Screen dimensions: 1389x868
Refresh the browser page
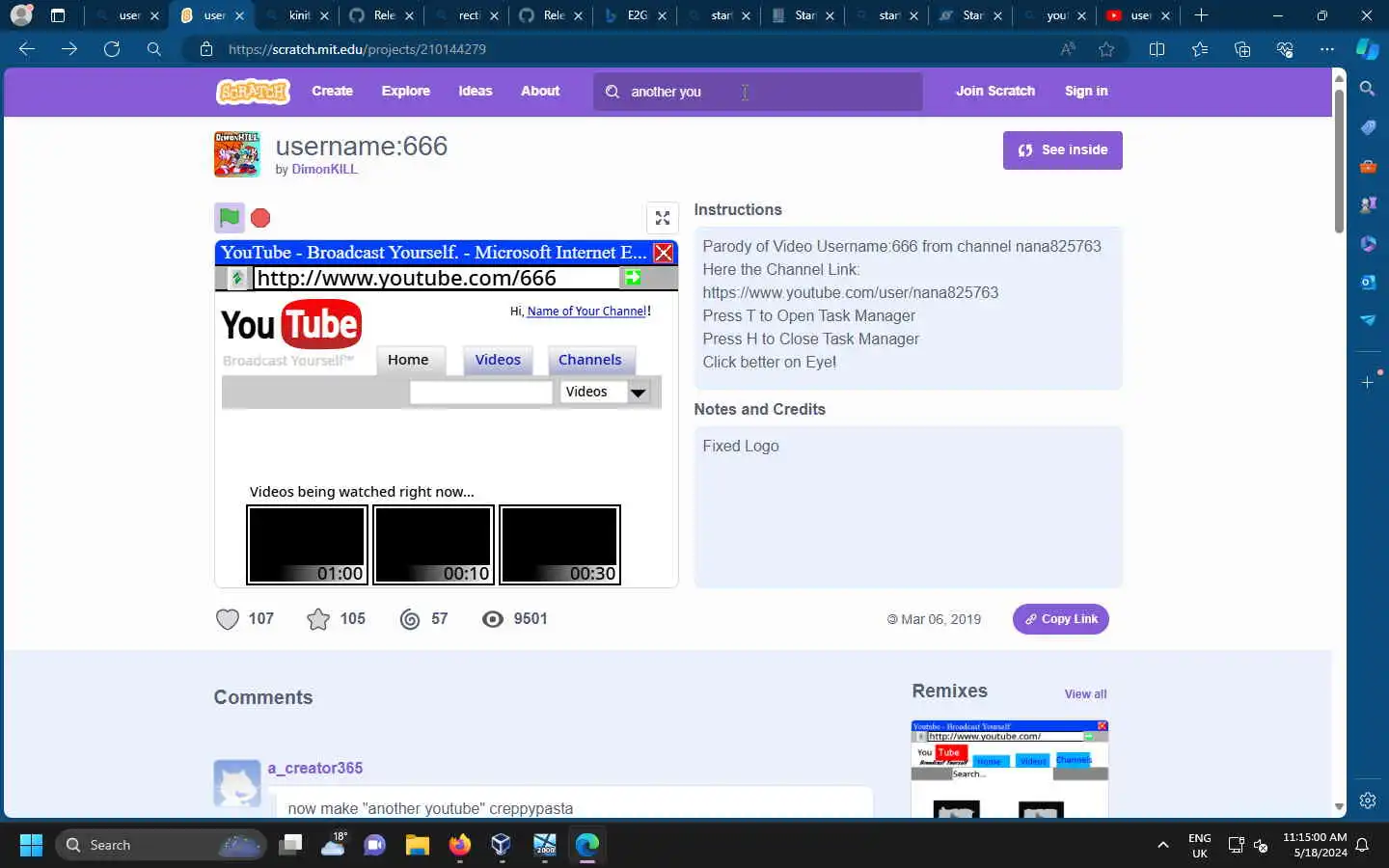(x=112, y=49)
